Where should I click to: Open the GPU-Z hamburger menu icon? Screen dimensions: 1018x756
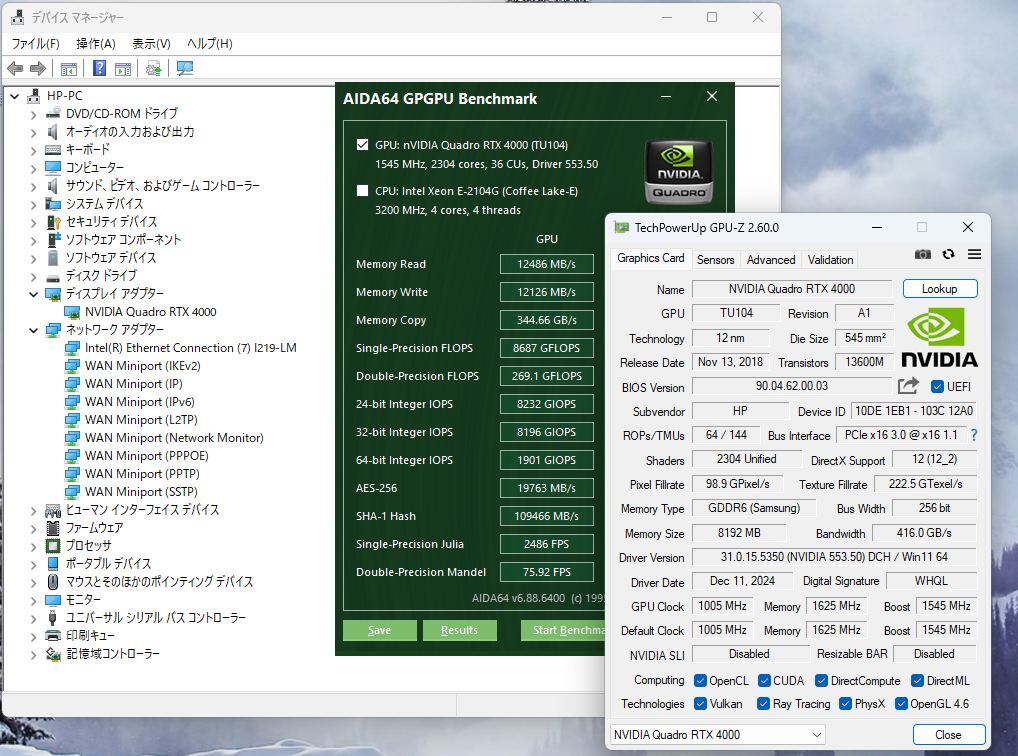point(975,254)
